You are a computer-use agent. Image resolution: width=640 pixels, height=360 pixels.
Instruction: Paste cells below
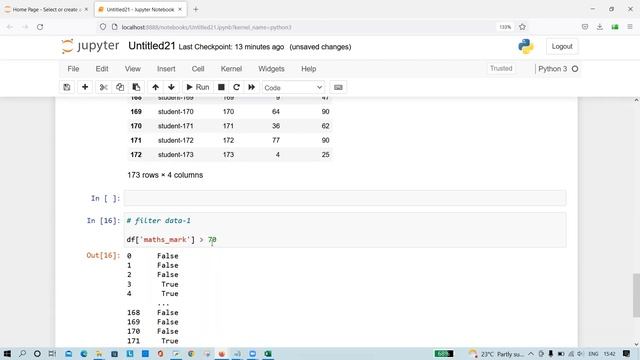(x=136, y=87)
